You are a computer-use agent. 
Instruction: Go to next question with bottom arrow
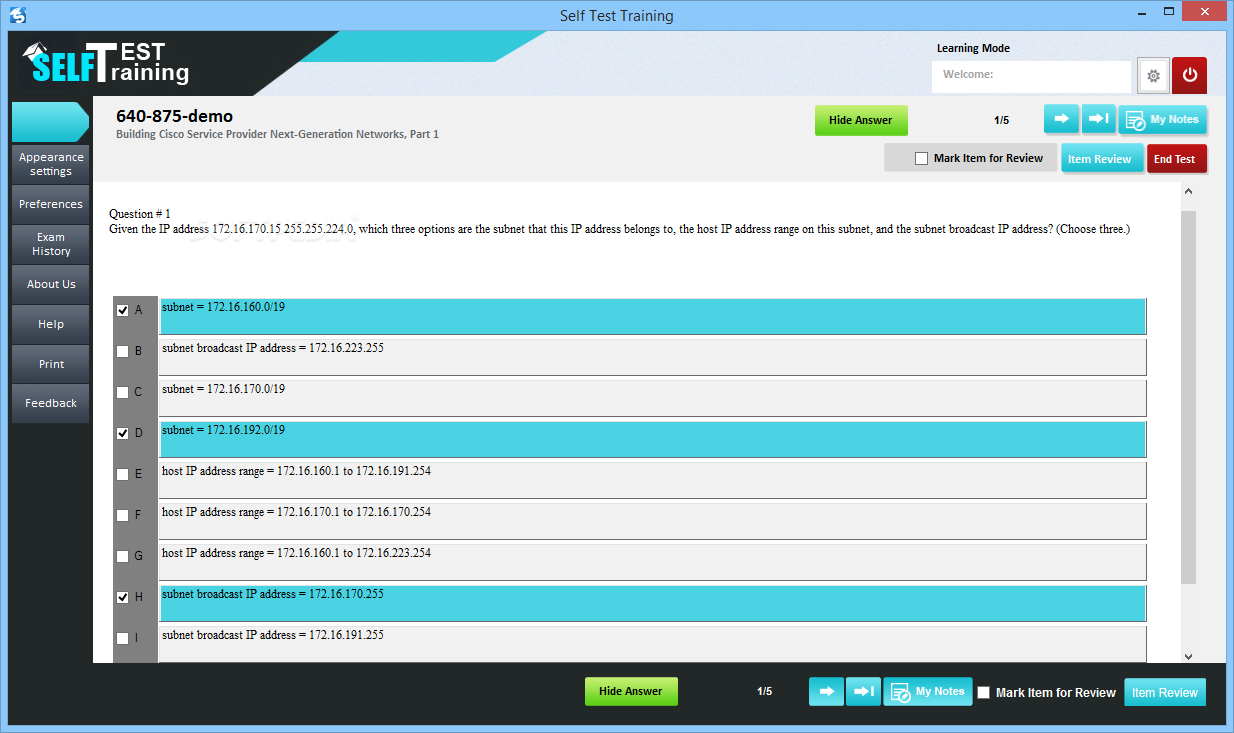coord(826,691)
